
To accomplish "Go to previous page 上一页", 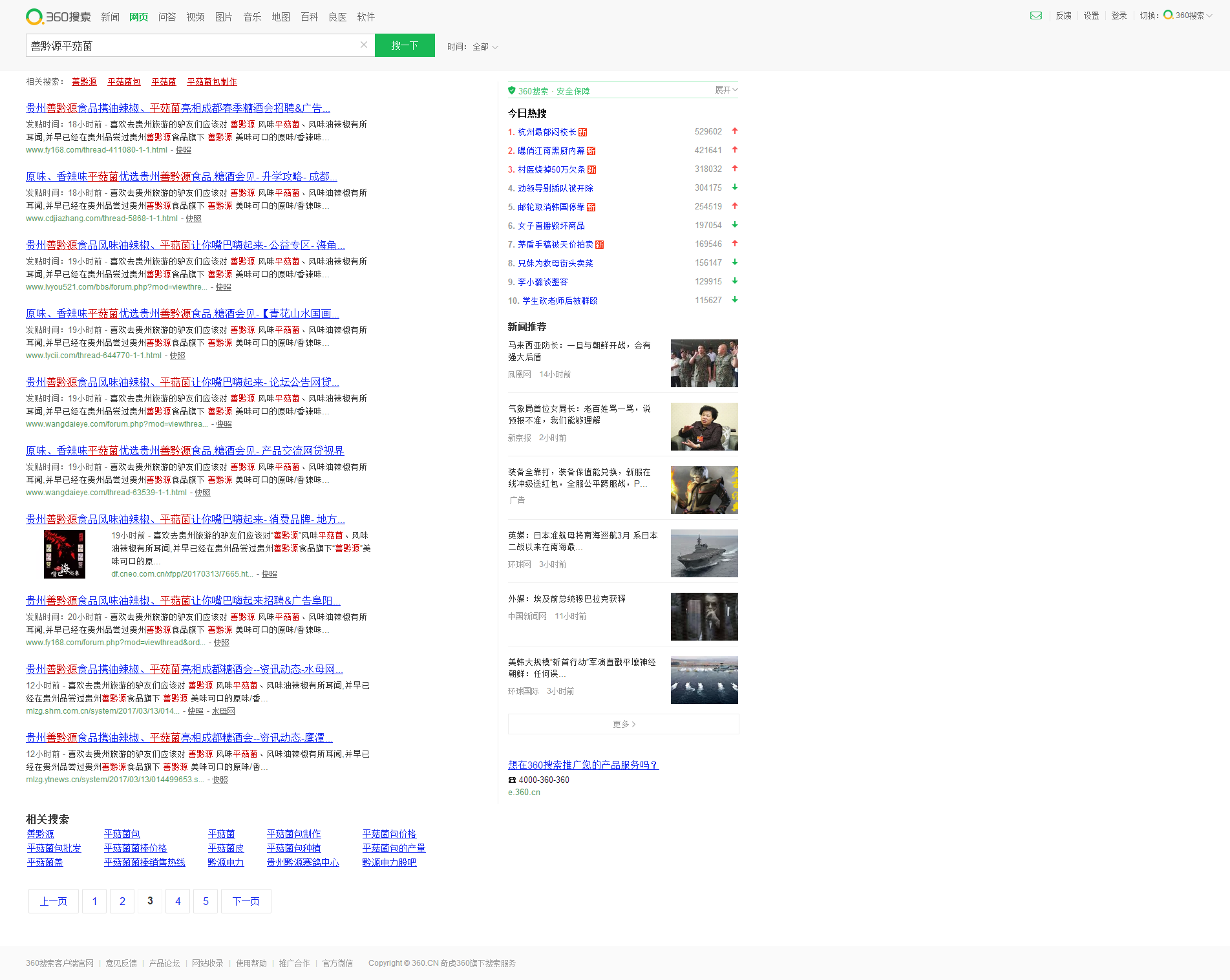I will (54, 901).
